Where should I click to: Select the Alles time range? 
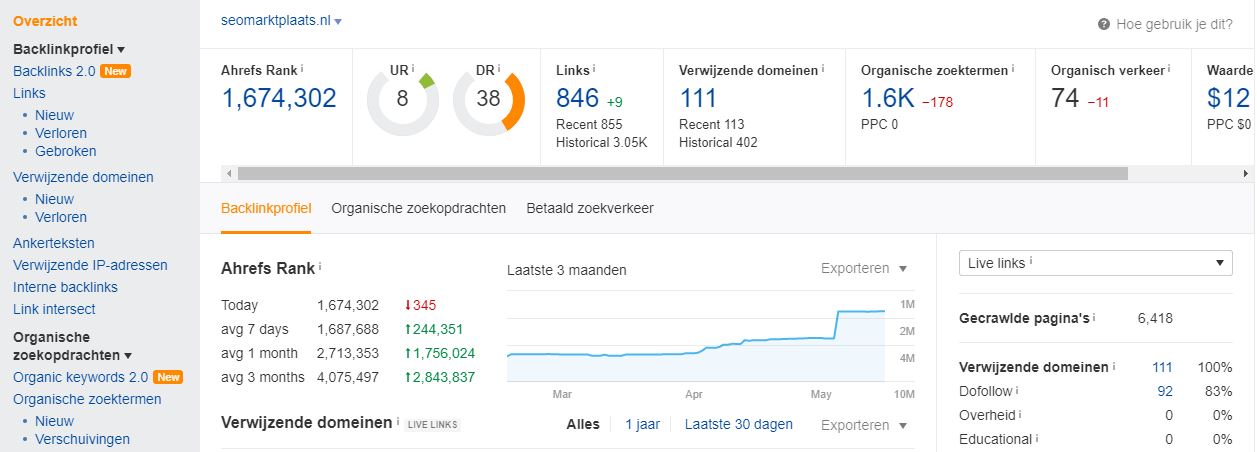(x=583, y=424)
